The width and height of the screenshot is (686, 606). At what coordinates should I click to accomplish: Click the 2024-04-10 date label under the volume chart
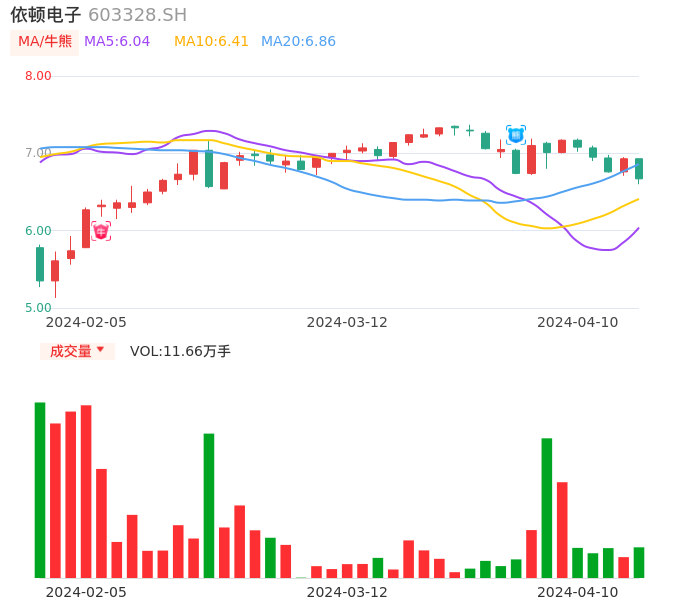pos(578,592)
